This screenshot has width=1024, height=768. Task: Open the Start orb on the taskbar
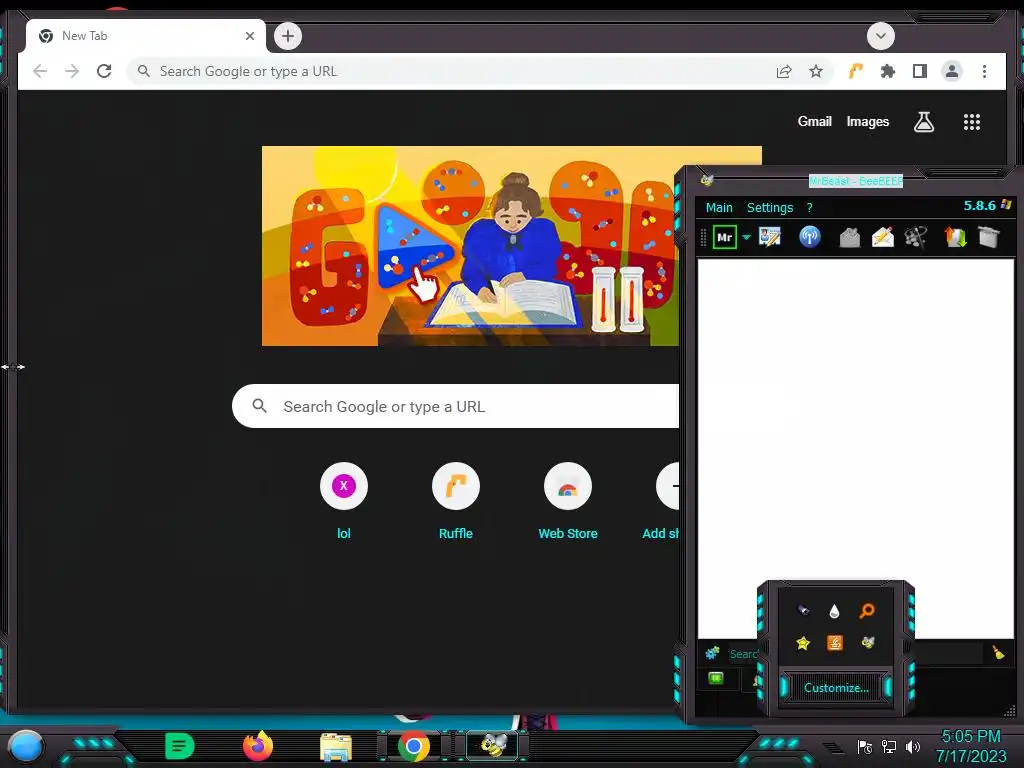pos(25,747)
